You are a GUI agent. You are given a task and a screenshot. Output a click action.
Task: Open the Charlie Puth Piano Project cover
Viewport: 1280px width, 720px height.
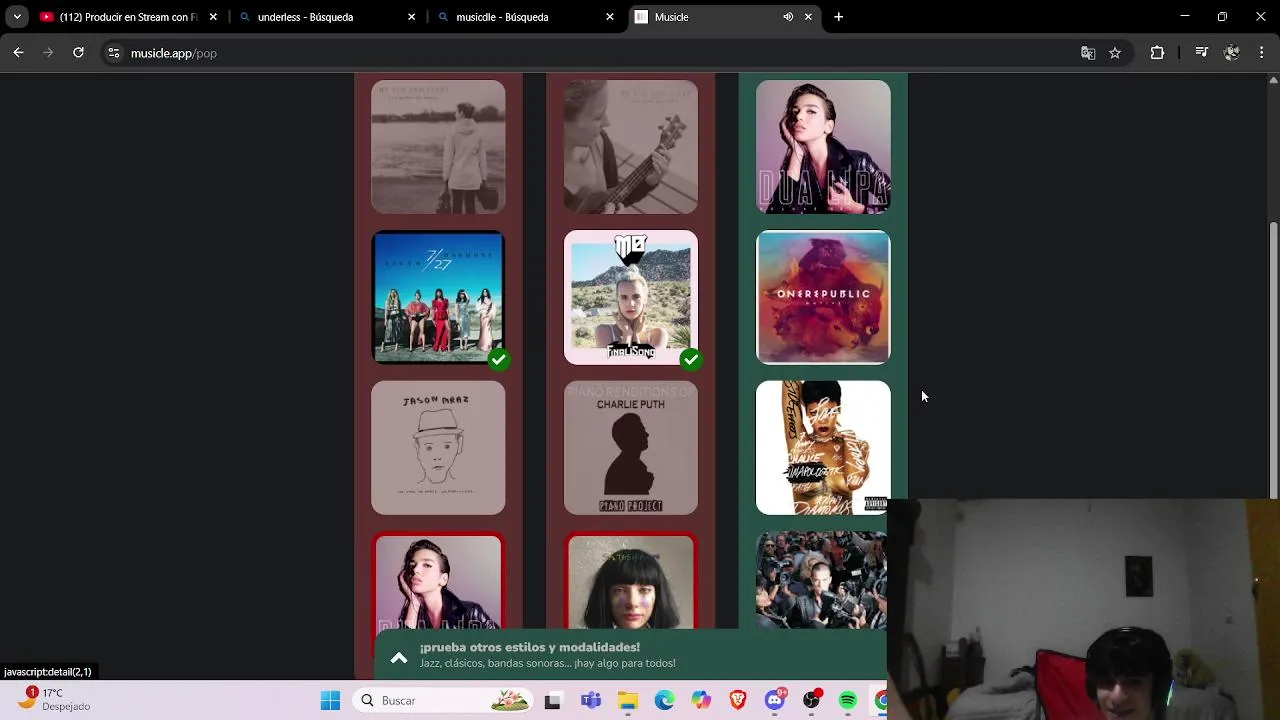coord(631,447)
